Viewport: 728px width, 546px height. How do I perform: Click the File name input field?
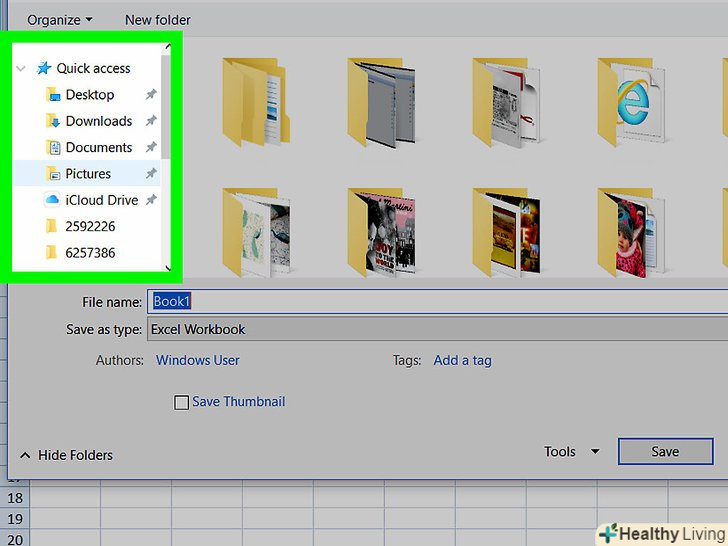pos(438,301)
